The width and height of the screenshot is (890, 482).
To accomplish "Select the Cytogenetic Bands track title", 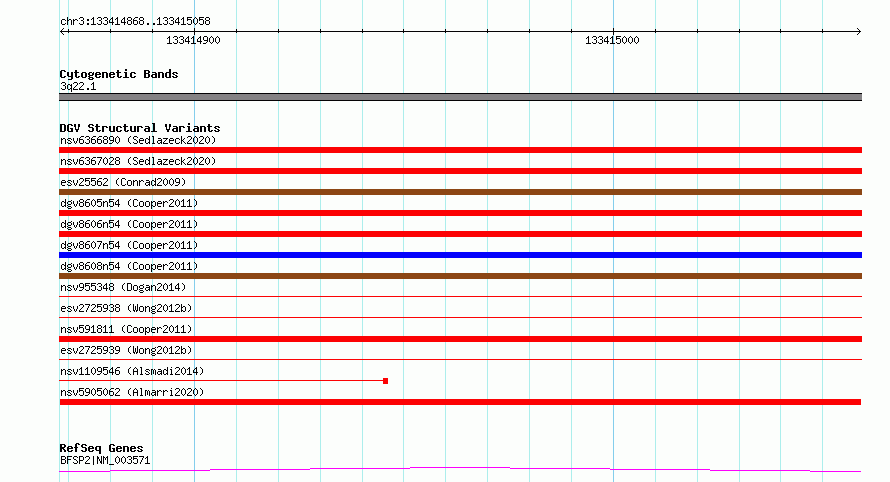I will (119, 74).
